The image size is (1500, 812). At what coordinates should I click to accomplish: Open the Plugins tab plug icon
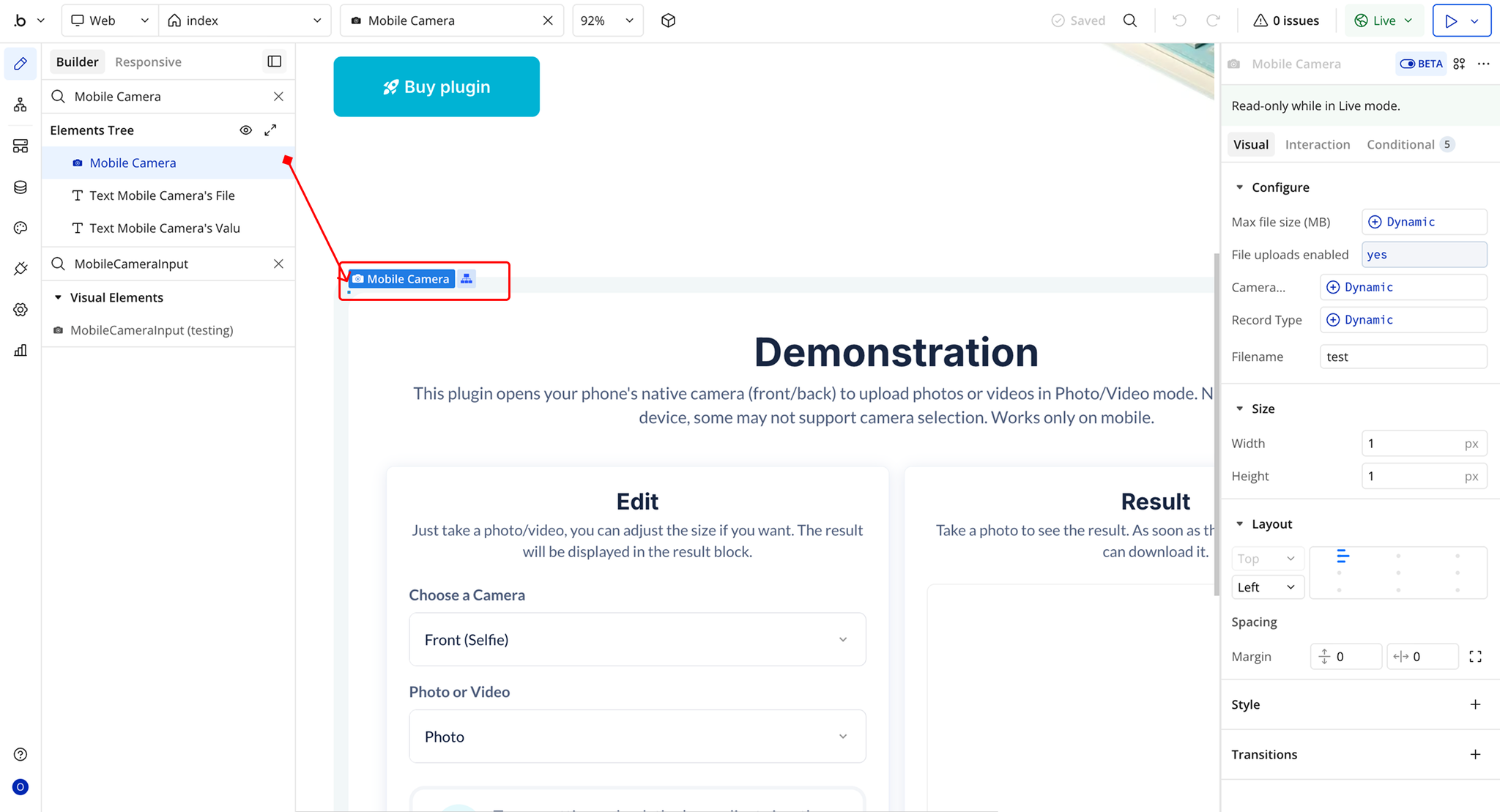tap(21, 269)
